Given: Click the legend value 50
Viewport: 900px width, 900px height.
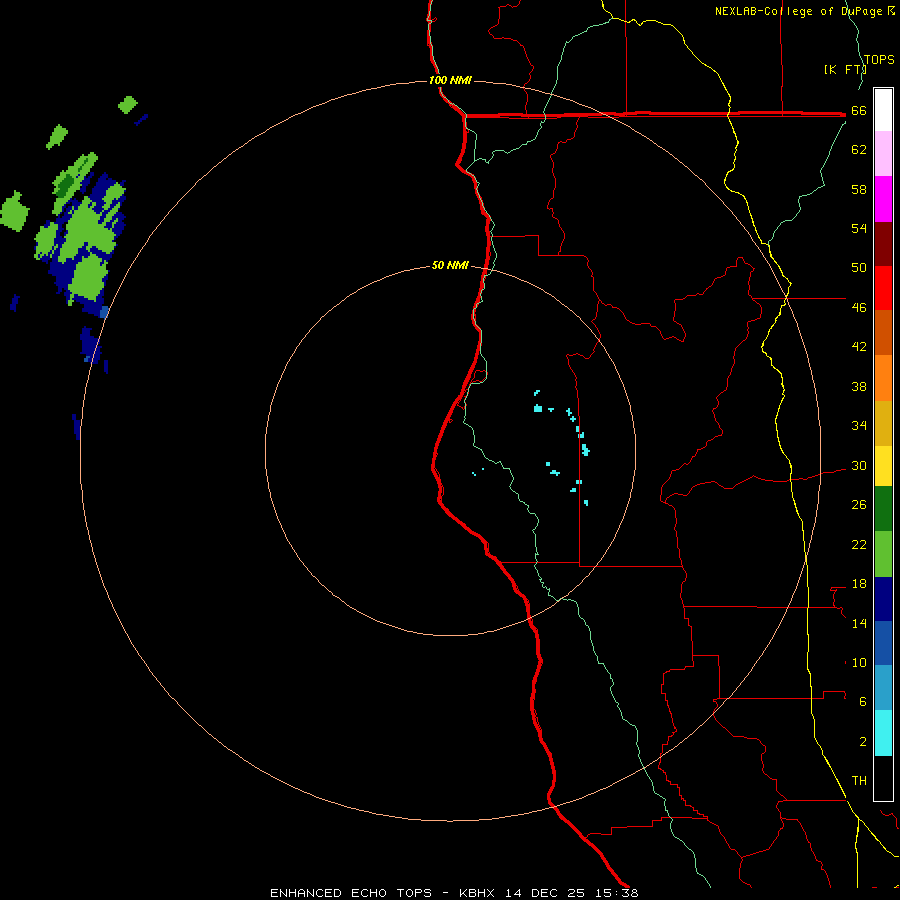Looking at the screenshot, I should coord(859,267).
